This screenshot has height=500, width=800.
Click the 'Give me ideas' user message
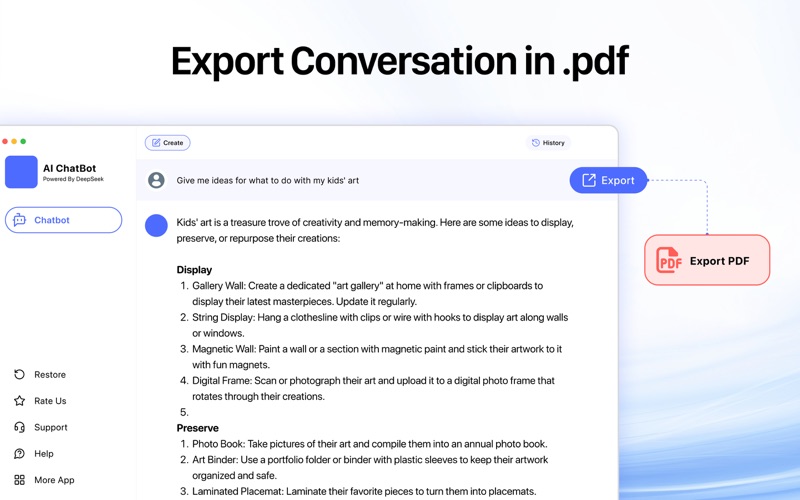pyautogui.click(x=267, y=181)
